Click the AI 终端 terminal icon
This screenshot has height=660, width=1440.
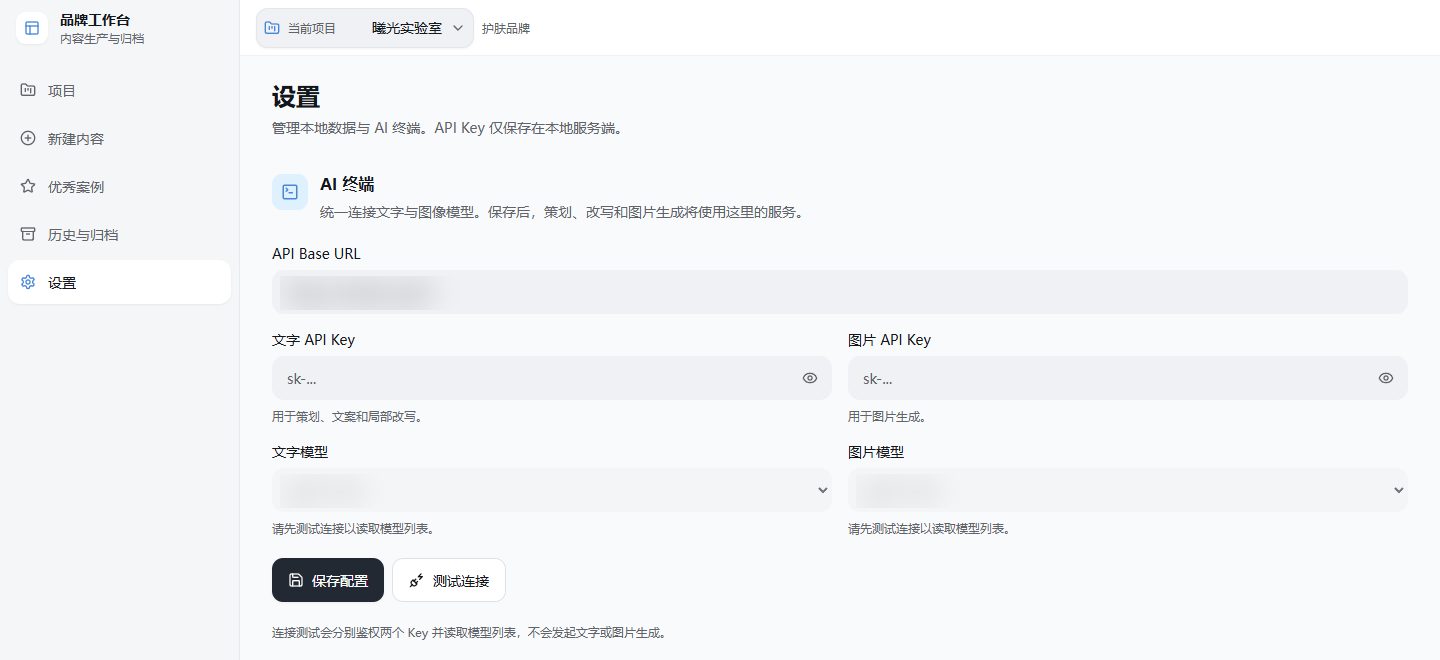[290, 191]
